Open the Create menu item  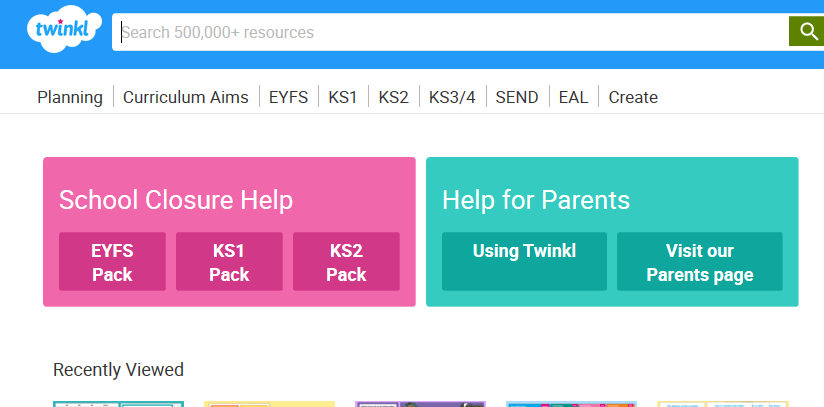[633, 97]
